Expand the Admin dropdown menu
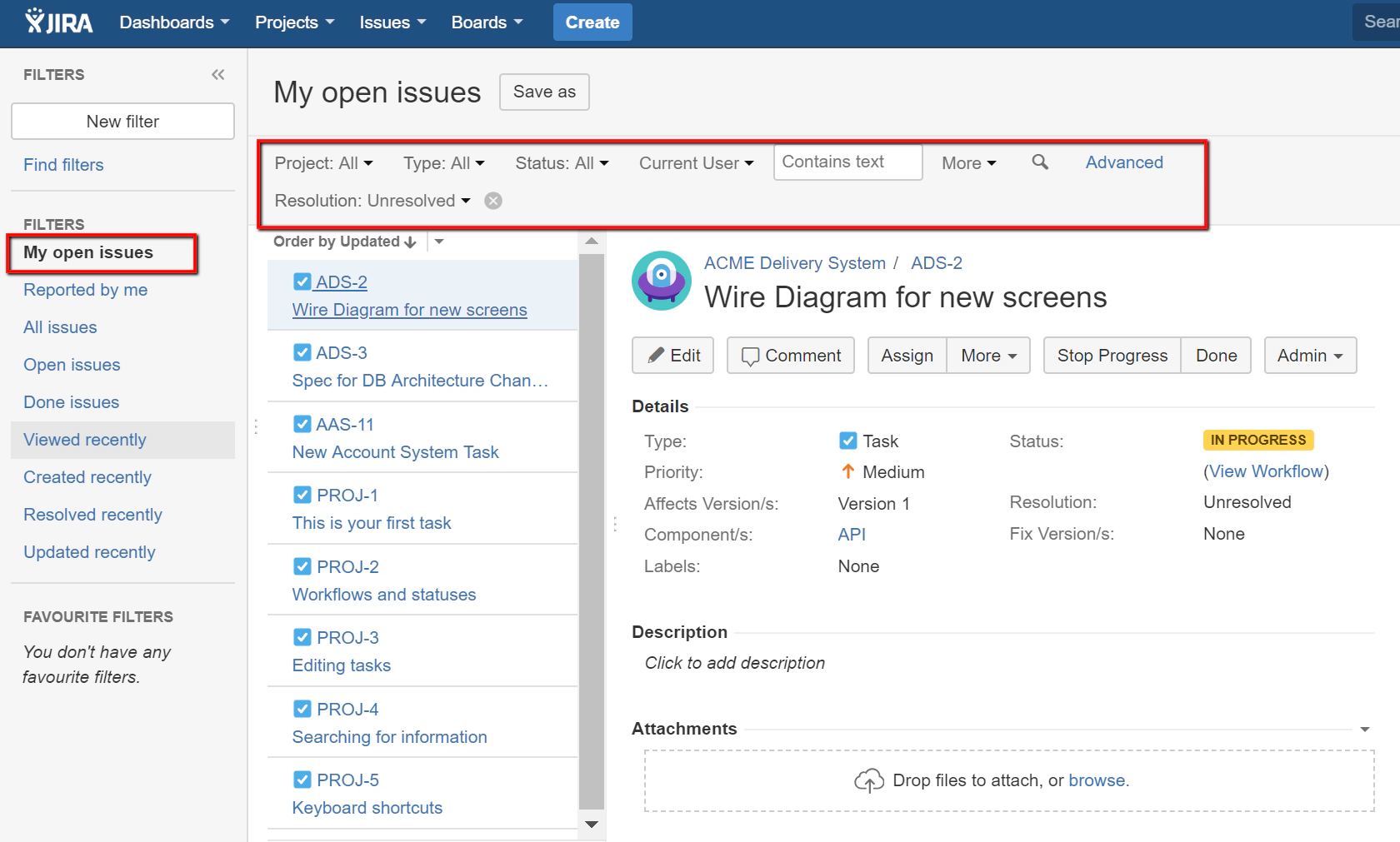The image size is (1400, 842). [1309, 355]
